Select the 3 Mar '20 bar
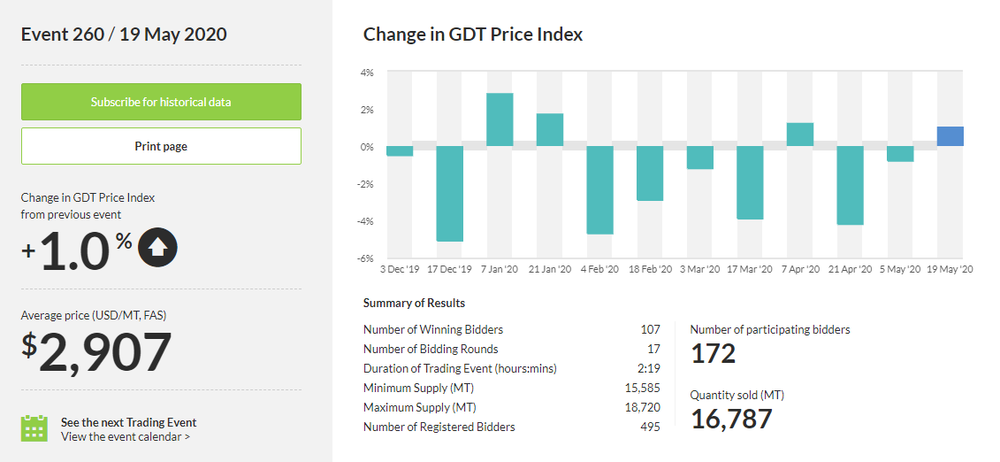 [x=700, y=157]
